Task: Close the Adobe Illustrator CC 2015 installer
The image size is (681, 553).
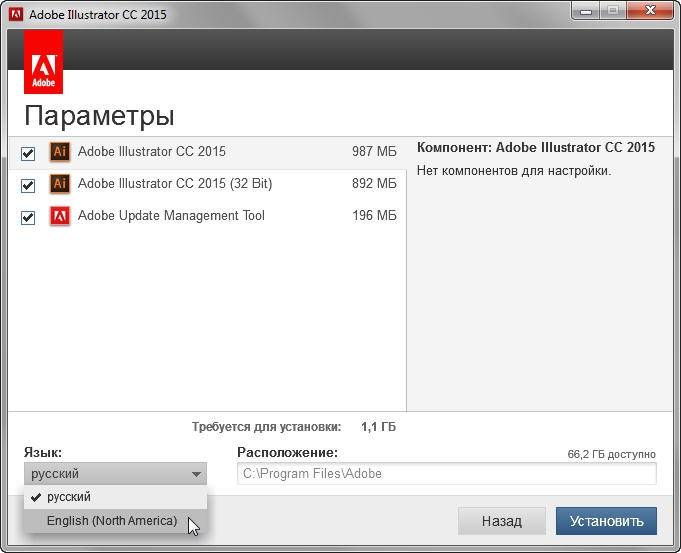Action: pyautogui.click(x=650, y=10)
